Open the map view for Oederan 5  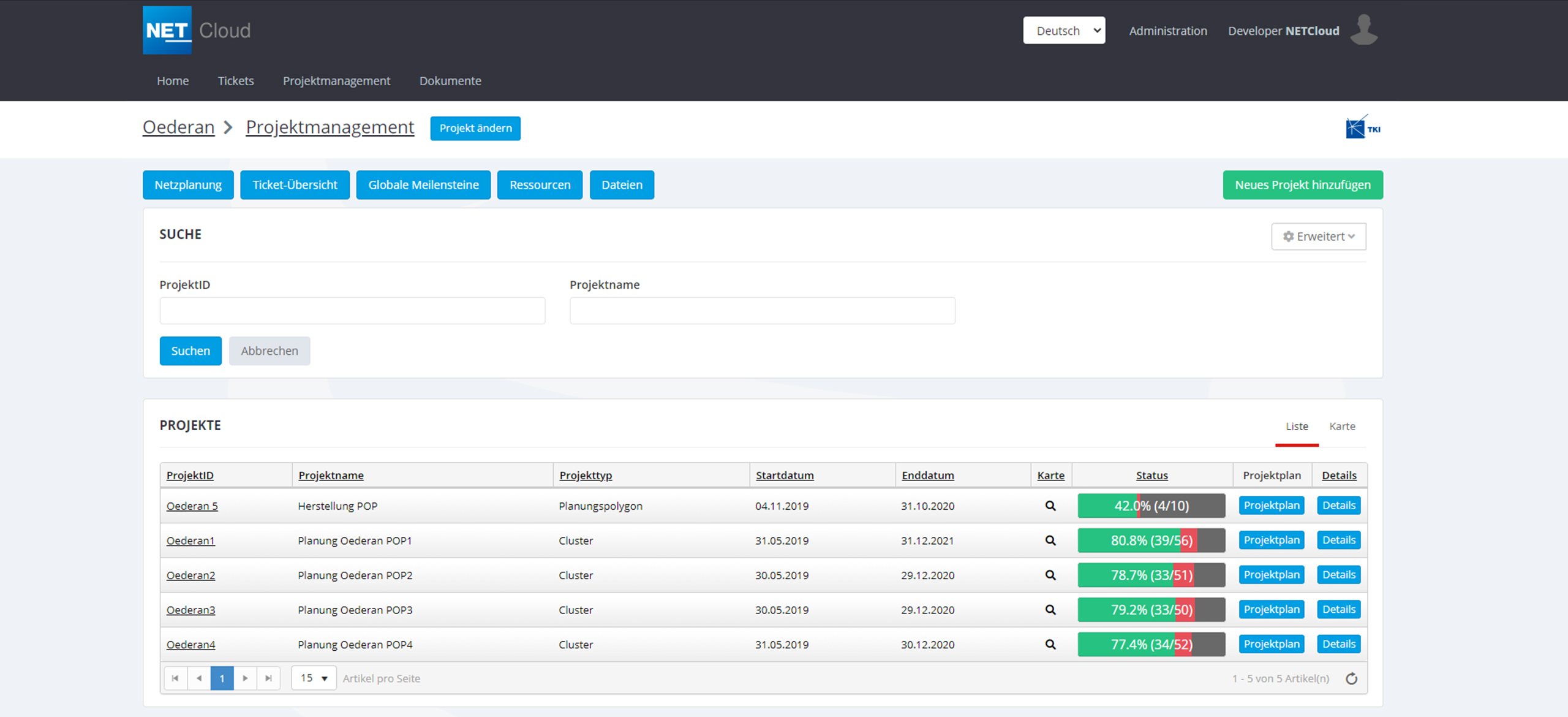[1050, 506]
